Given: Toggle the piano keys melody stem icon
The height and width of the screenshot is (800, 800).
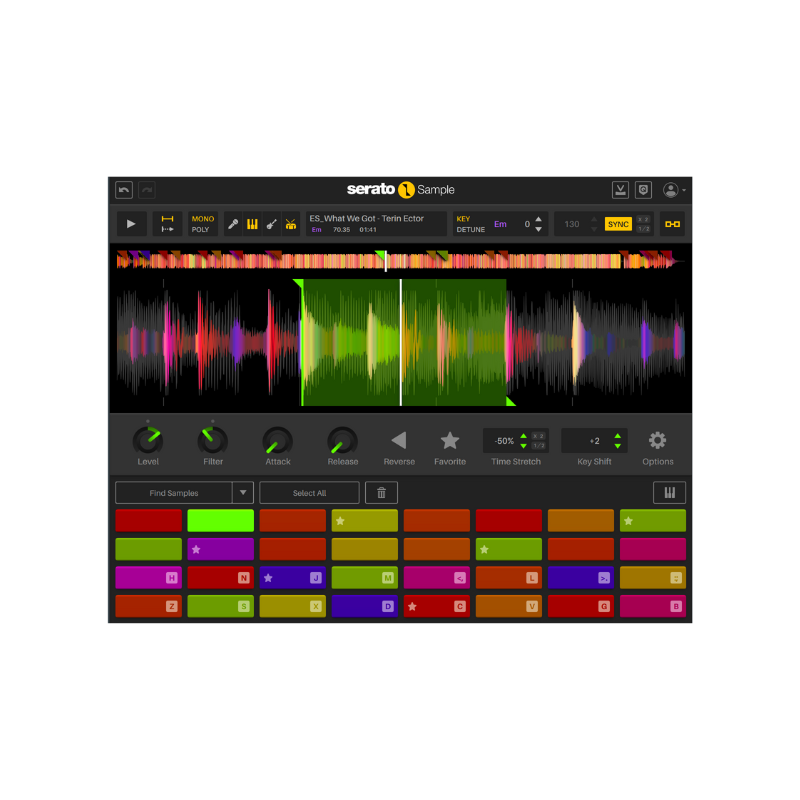Looking at the screenshot, I should 253,224.
